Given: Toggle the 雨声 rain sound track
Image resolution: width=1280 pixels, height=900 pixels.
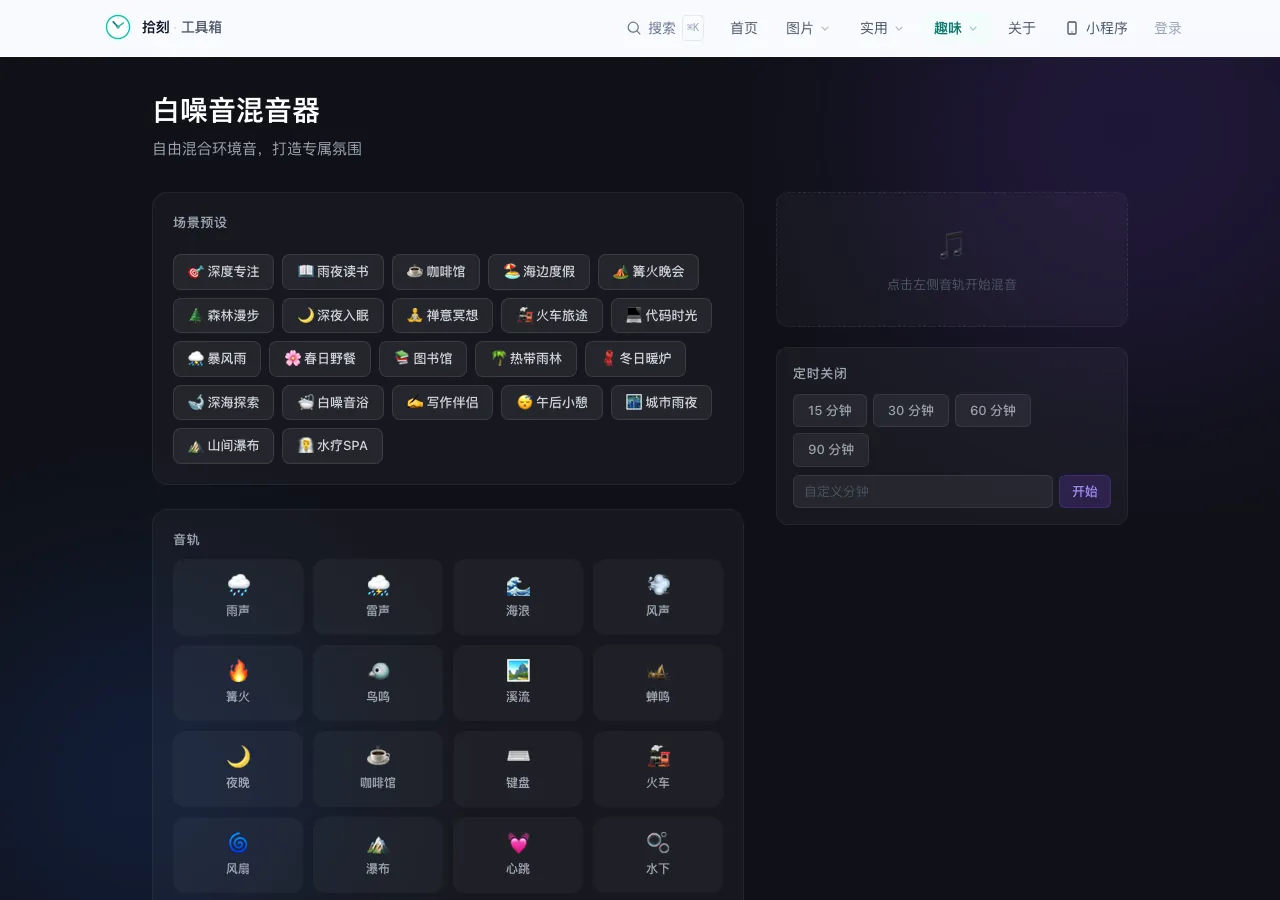Looking at the screenshot, I should (x=238, y=597).
